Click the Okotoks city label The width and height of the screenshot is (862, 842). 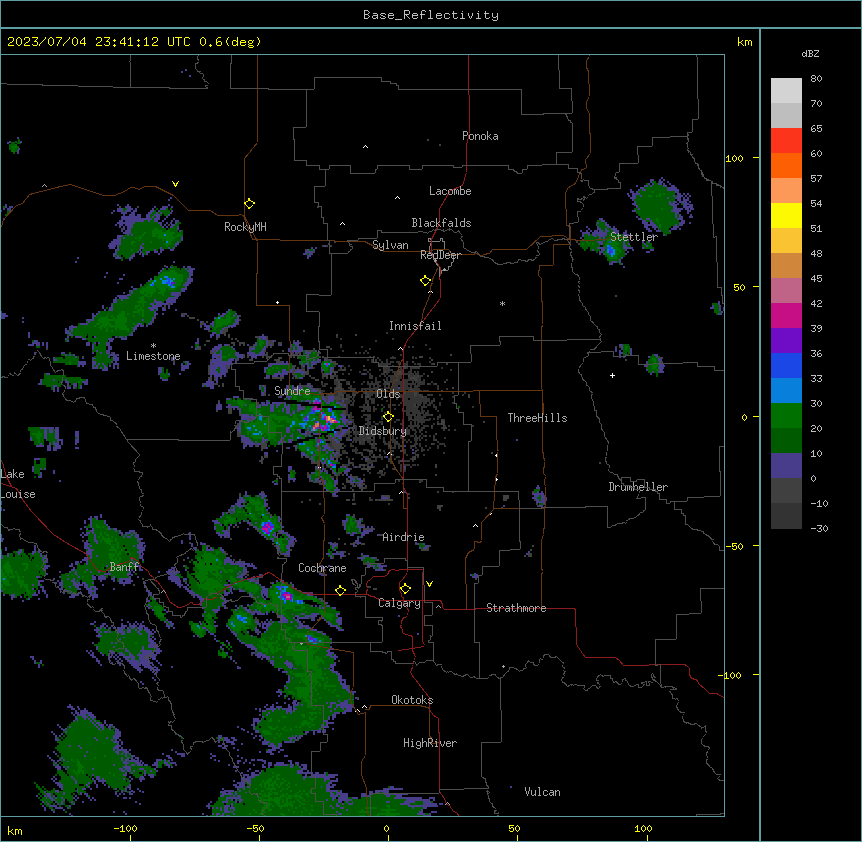412,700
